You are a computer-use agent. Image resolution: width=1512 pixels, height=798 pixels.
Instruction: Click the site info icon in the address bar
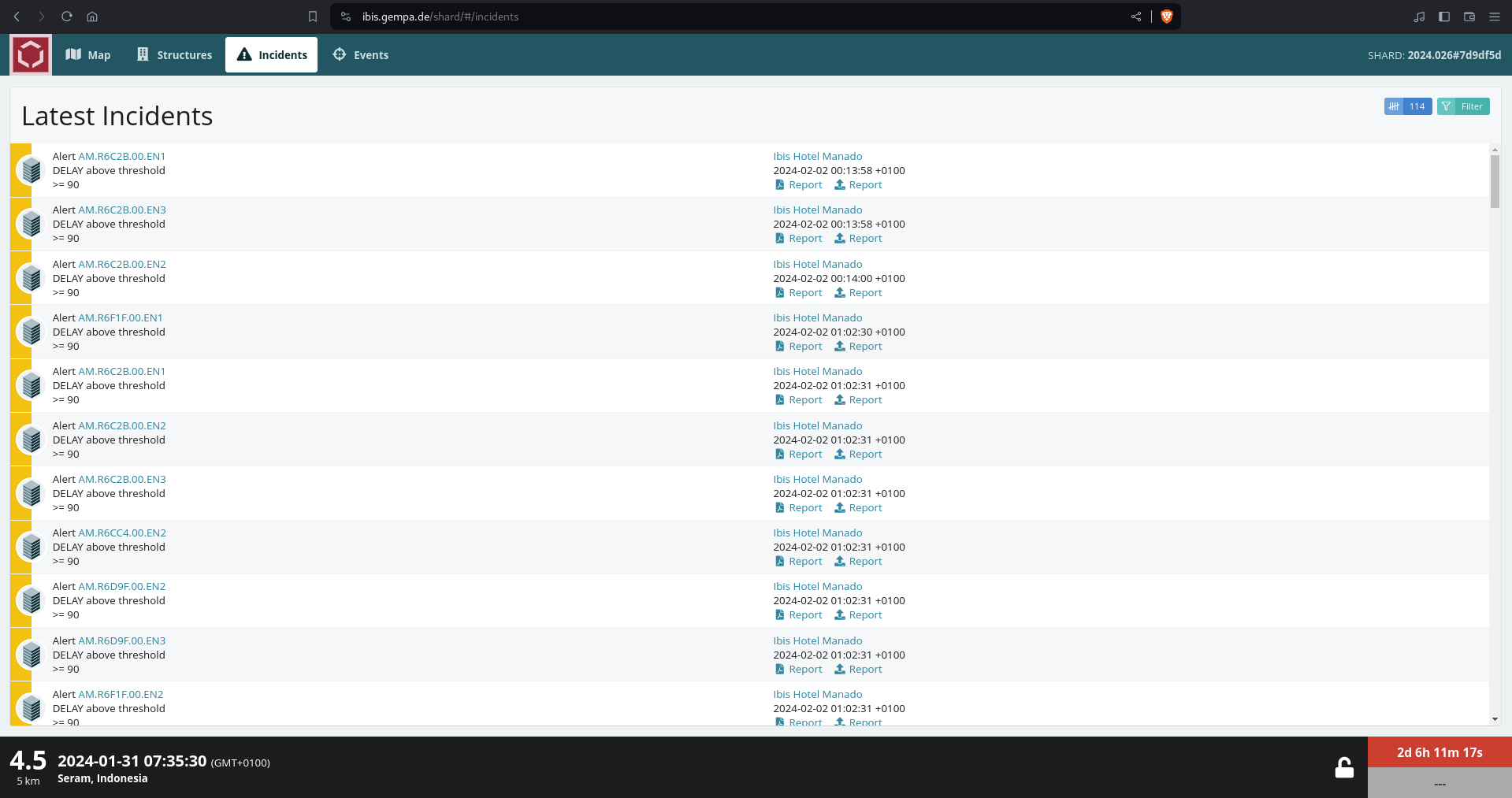click(x=346, y=17)
